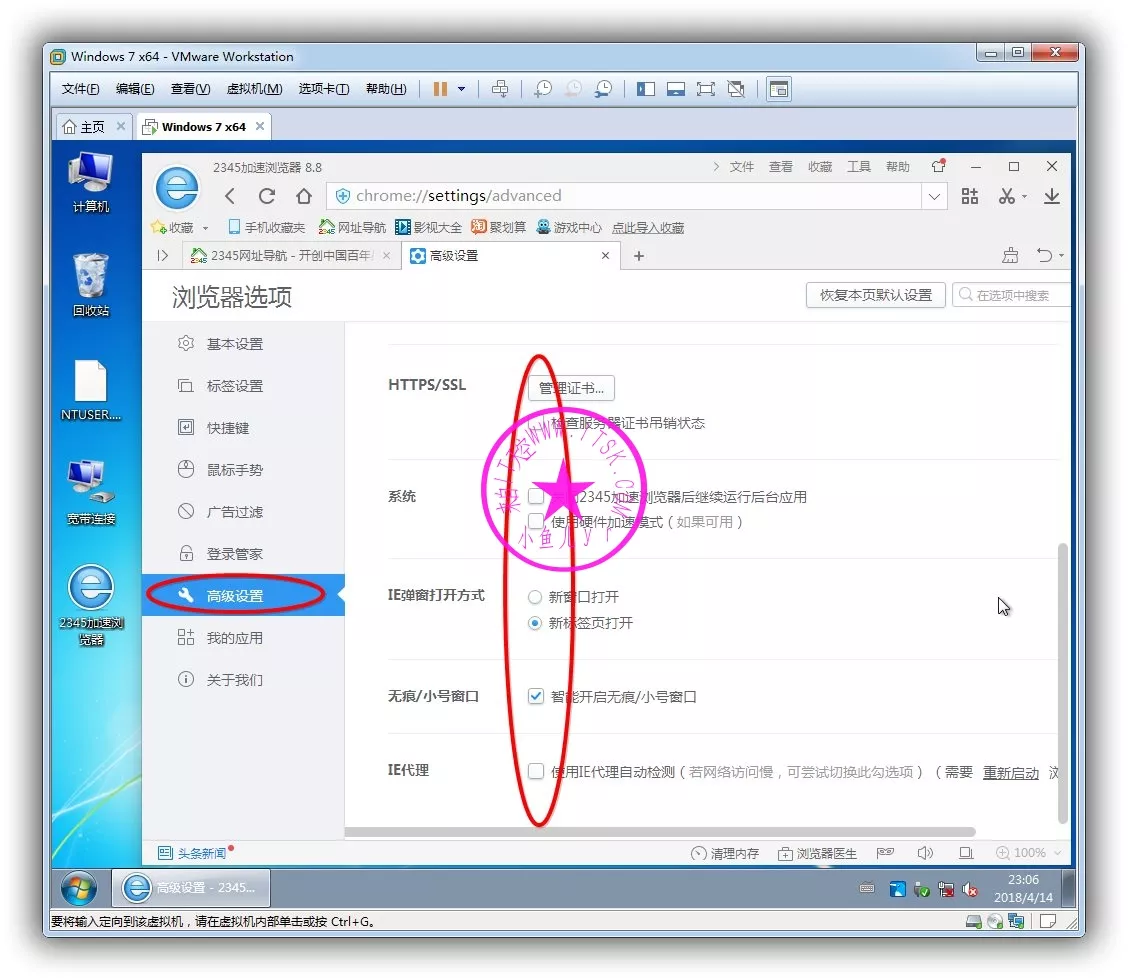This screenshot has width=1128, height=980.
Task: Click the 管理证书 button under HTTPS/SSL
Action: [571, 388]
